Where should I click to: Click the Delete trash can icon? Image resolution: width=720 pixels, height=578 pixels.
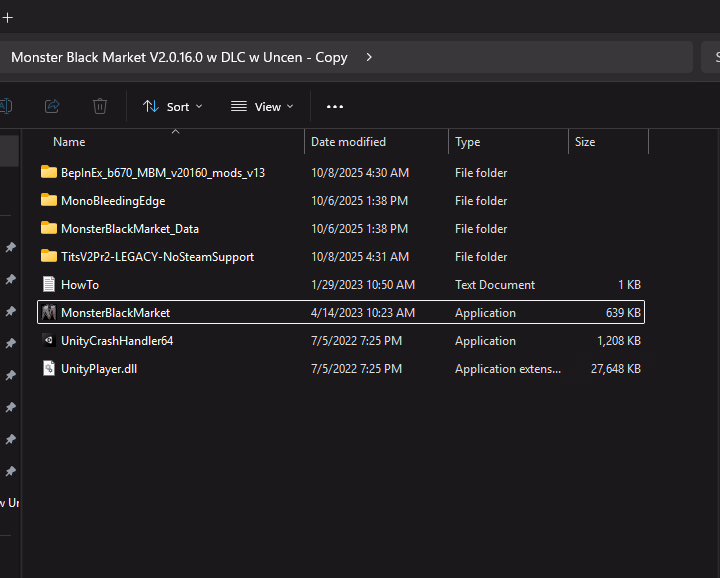tap(100, 106)
